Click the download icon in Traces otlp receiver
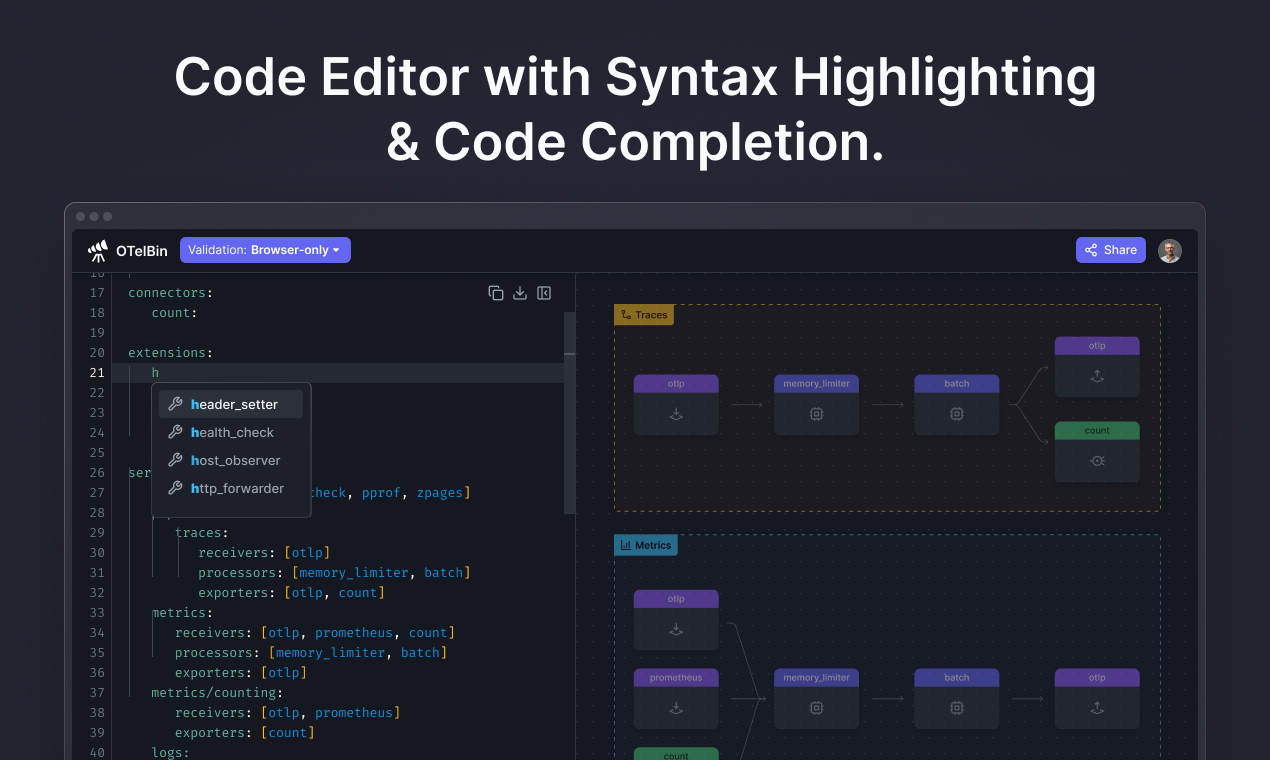1270x760 pixels. click(676, 414)
